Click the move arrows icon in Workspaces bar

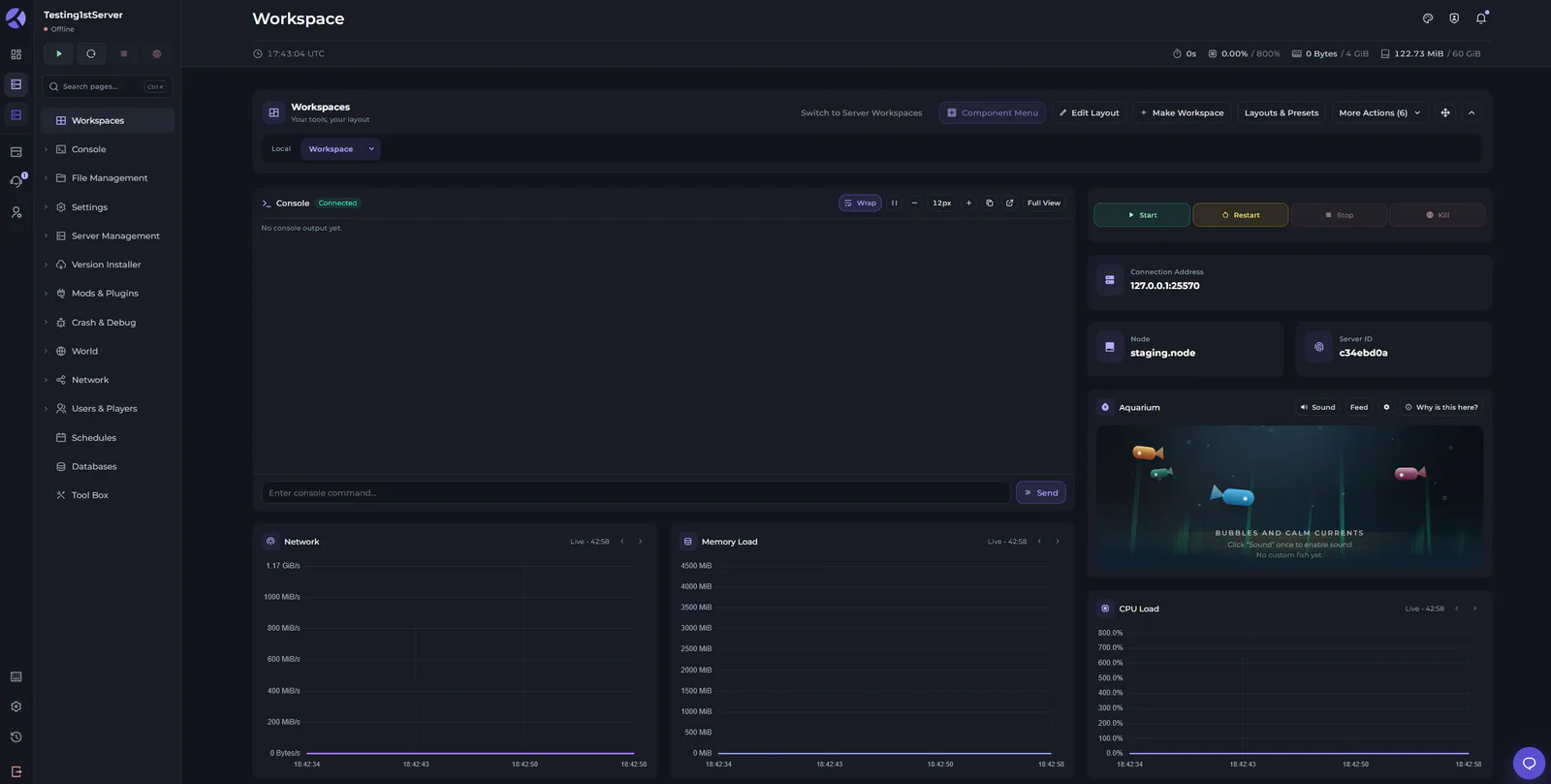point(1445,113)
